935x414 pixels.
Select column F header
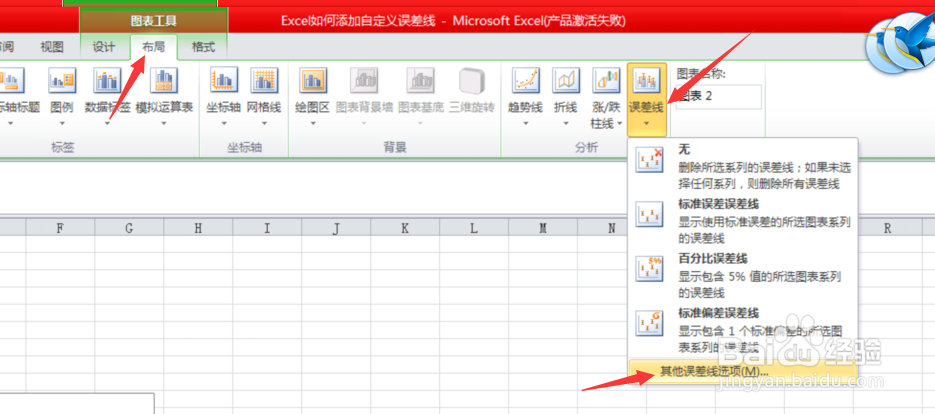pos(60,228)
